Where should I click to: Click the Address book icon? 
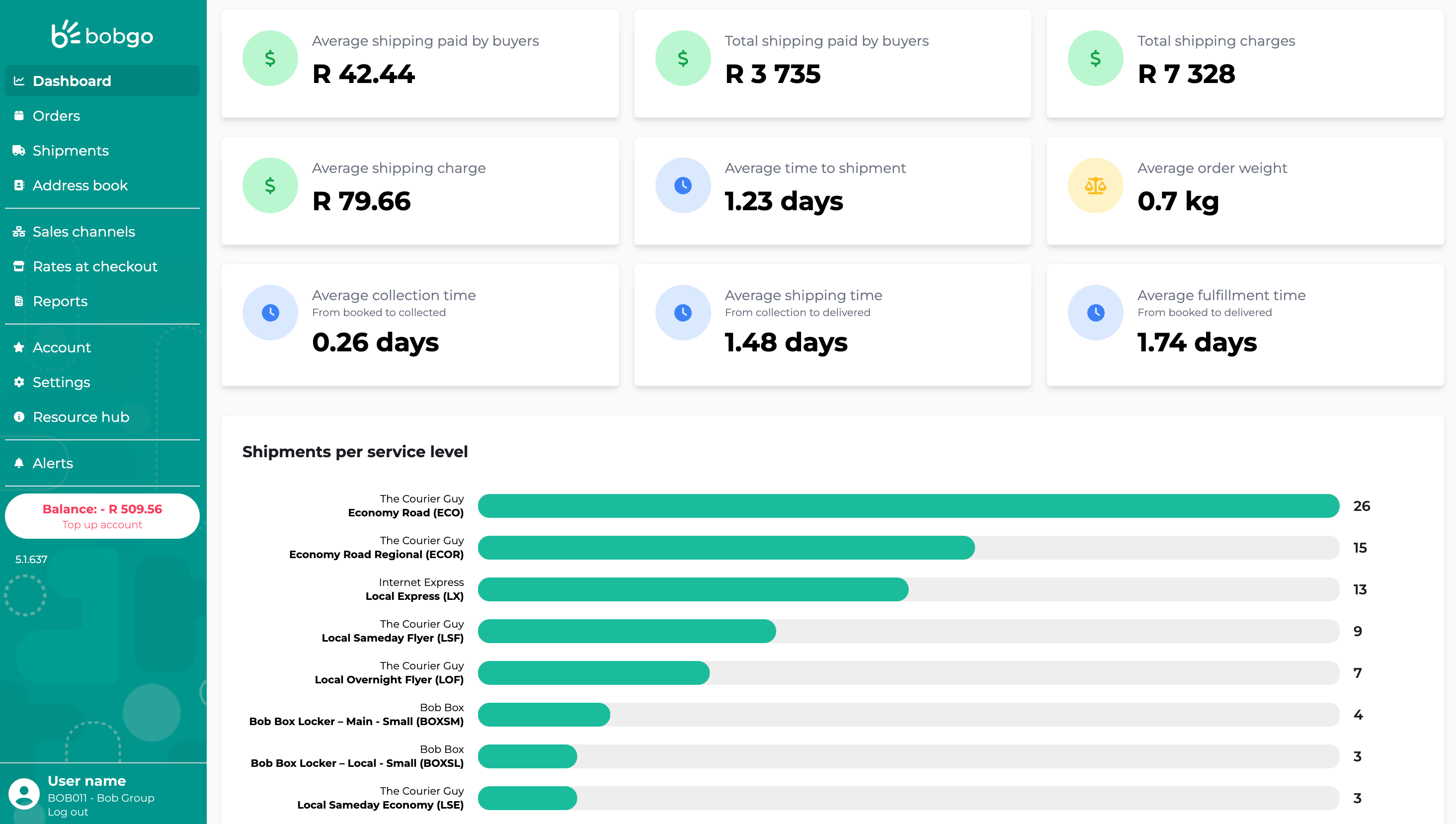[x=19, y=185]
